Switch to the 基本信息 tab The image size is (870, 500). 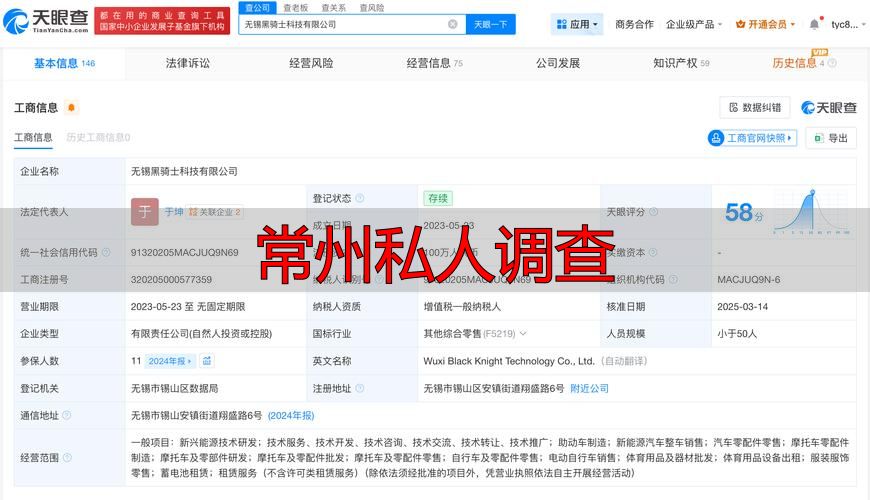click(64, 63)
